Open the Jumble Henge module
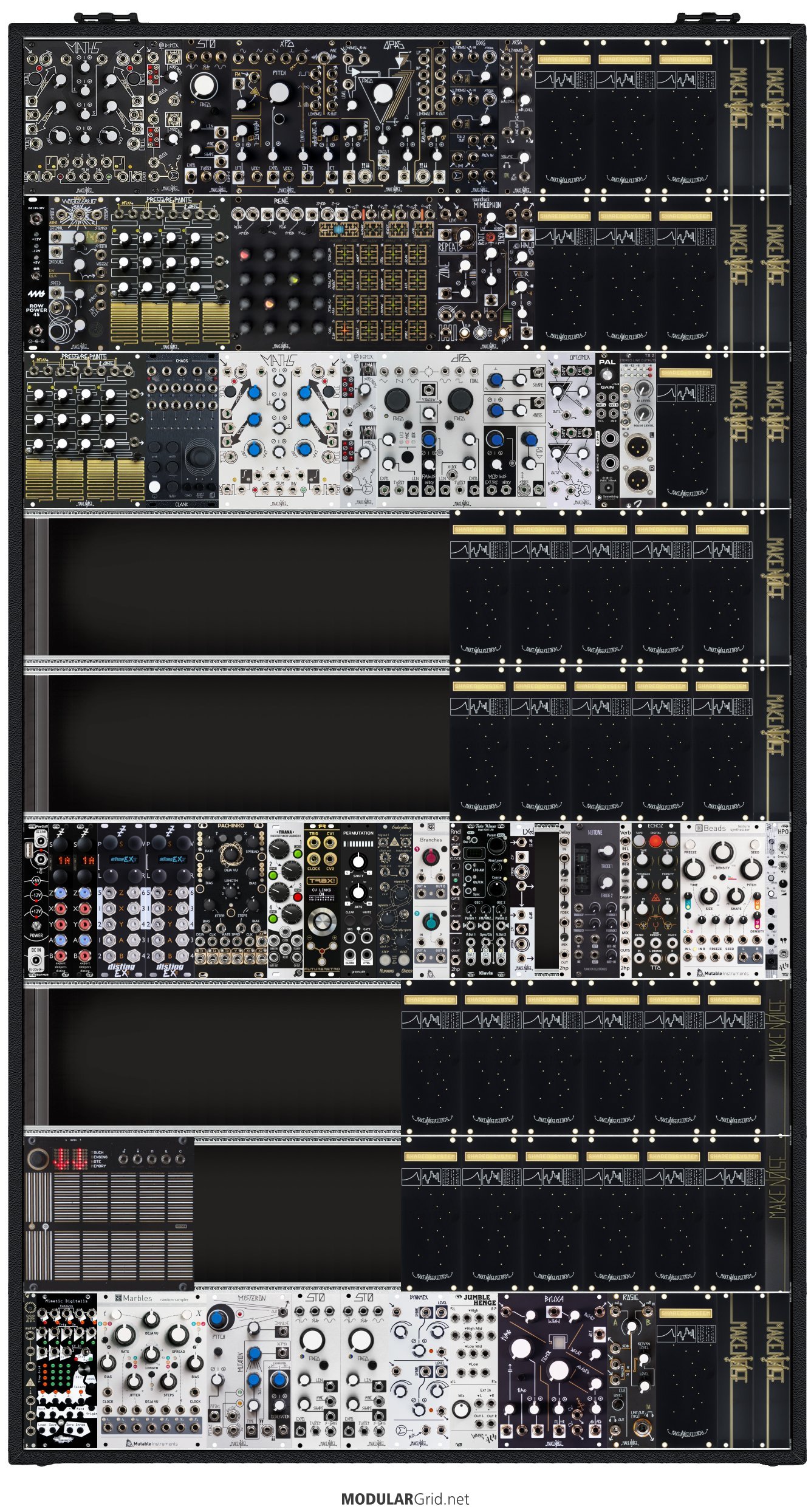Screen dimensions: 811x1512 click(474, 1370)
